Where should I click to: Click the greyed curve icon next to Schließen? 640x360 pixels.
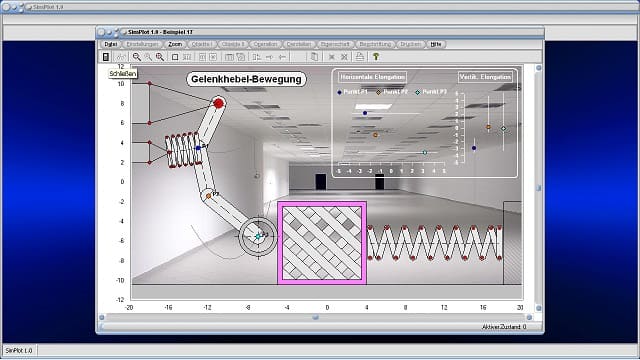pos(121,57)
